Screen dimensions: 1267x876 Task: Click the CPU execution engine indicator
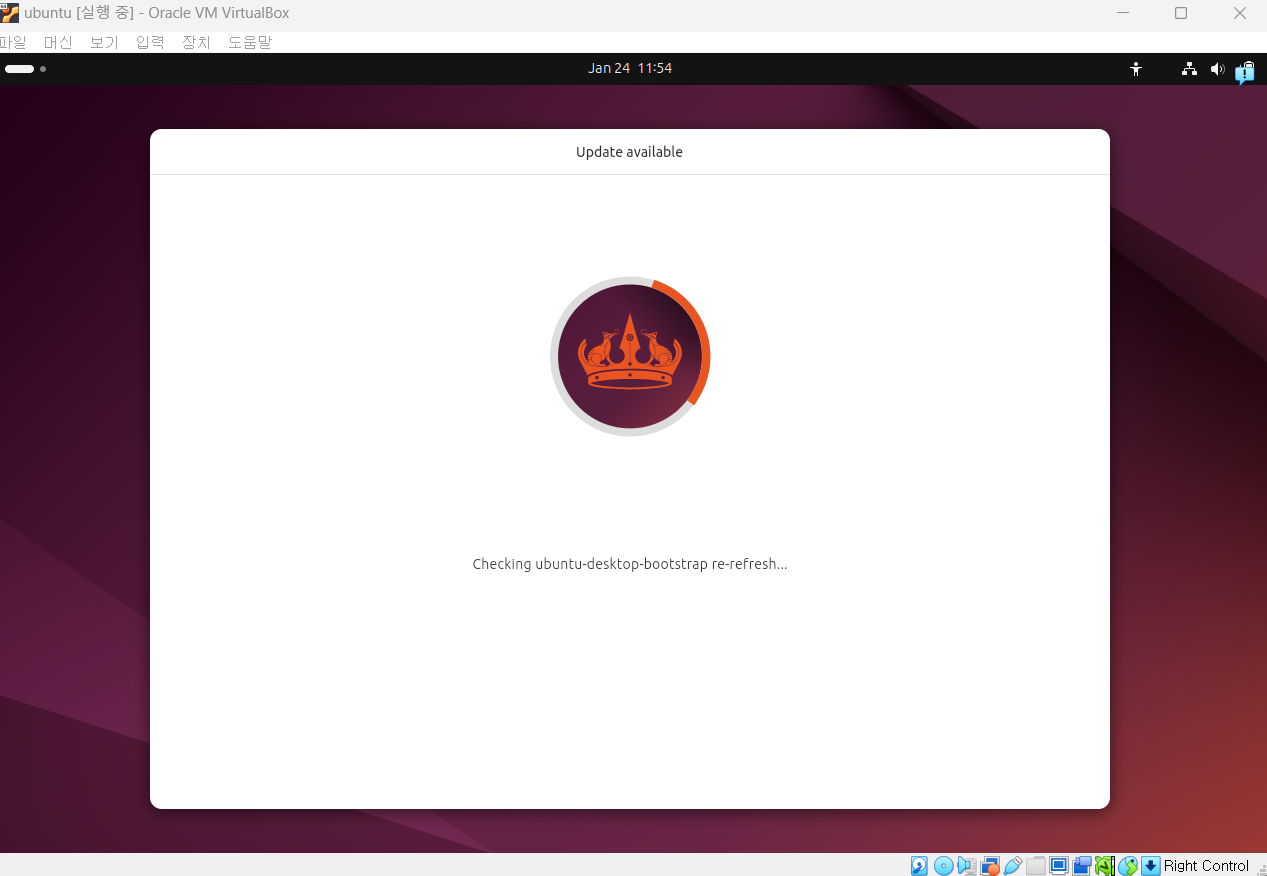[1105, 866]
